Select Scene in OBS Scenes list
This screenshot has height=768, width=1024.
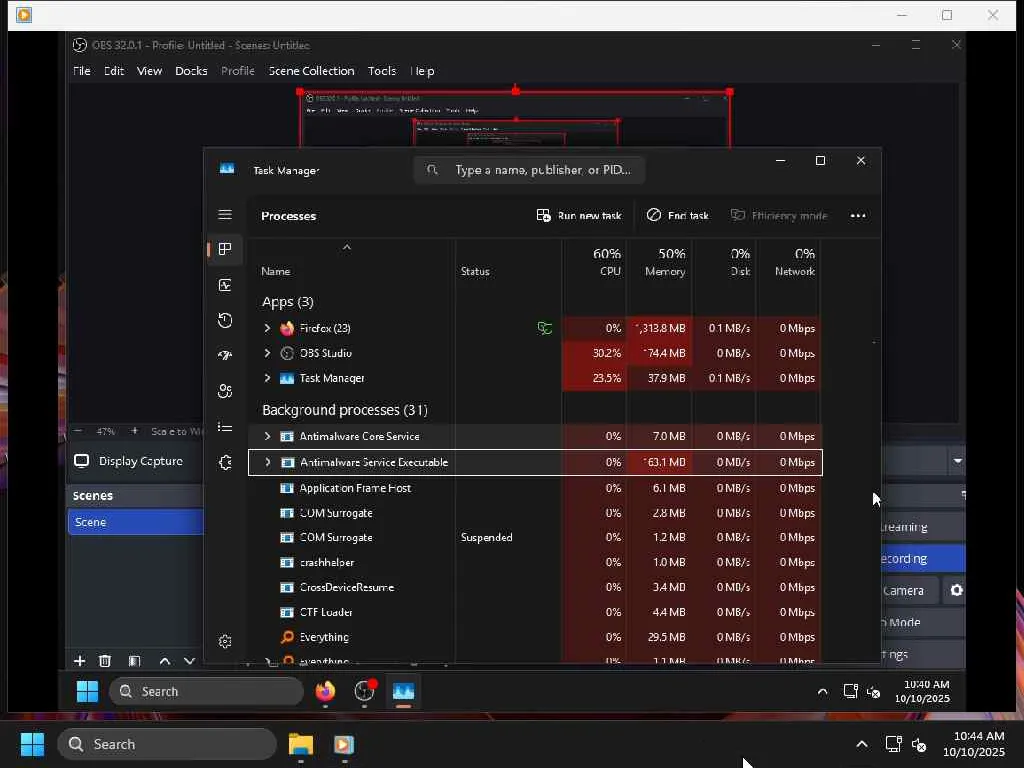(x=136, y=522)
